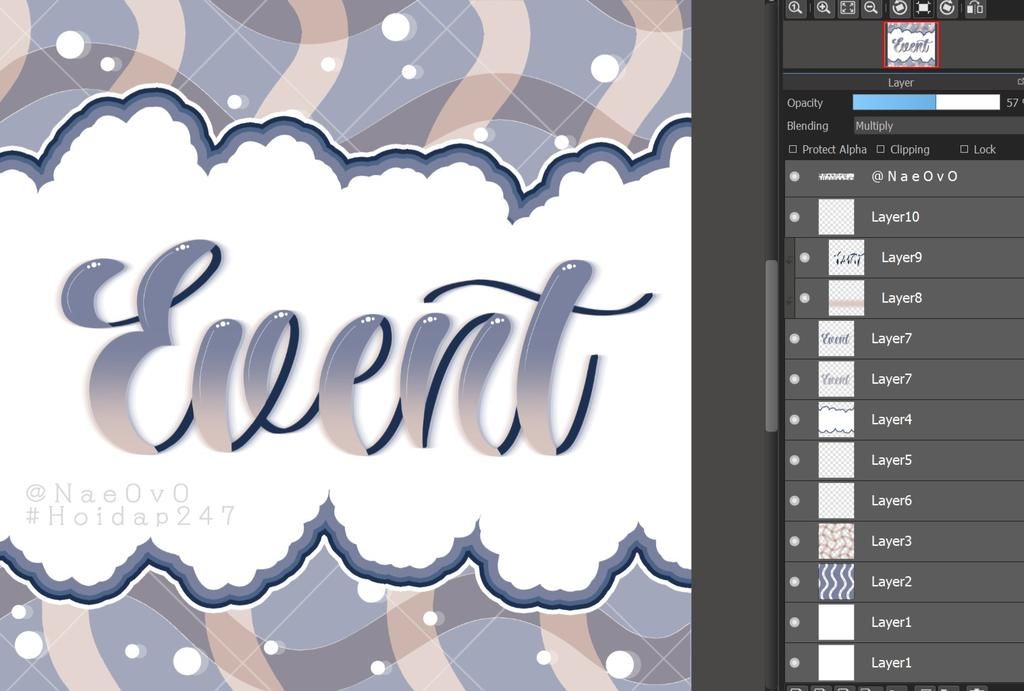Check the Clipping checkbox
The height and width of the screenshot is (691, 1024).
[x=878, y=149]
